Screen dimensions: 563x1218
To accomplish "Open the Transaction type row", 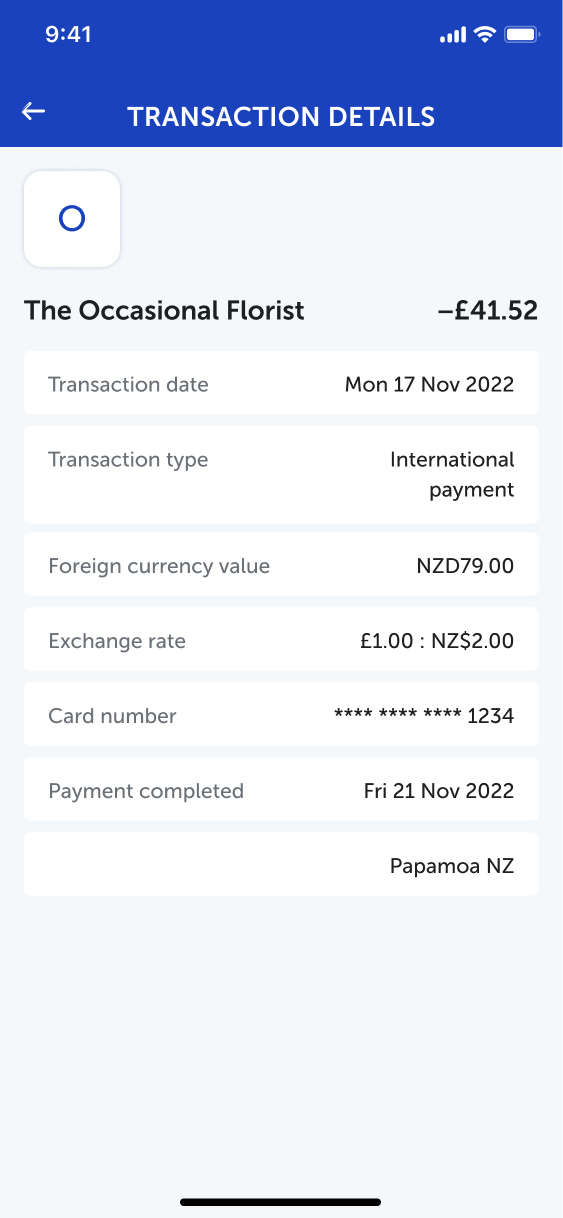I will (281, 474).
